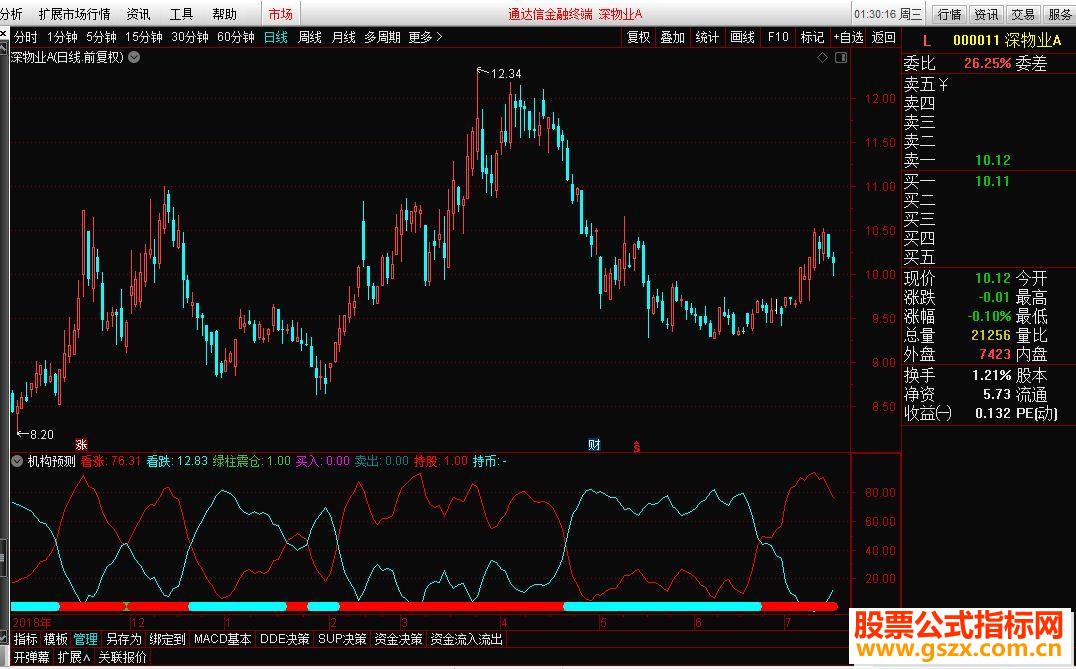The image size is (1076, 669).
Task: Click the 关联报价 button
Action: (123, 657)
